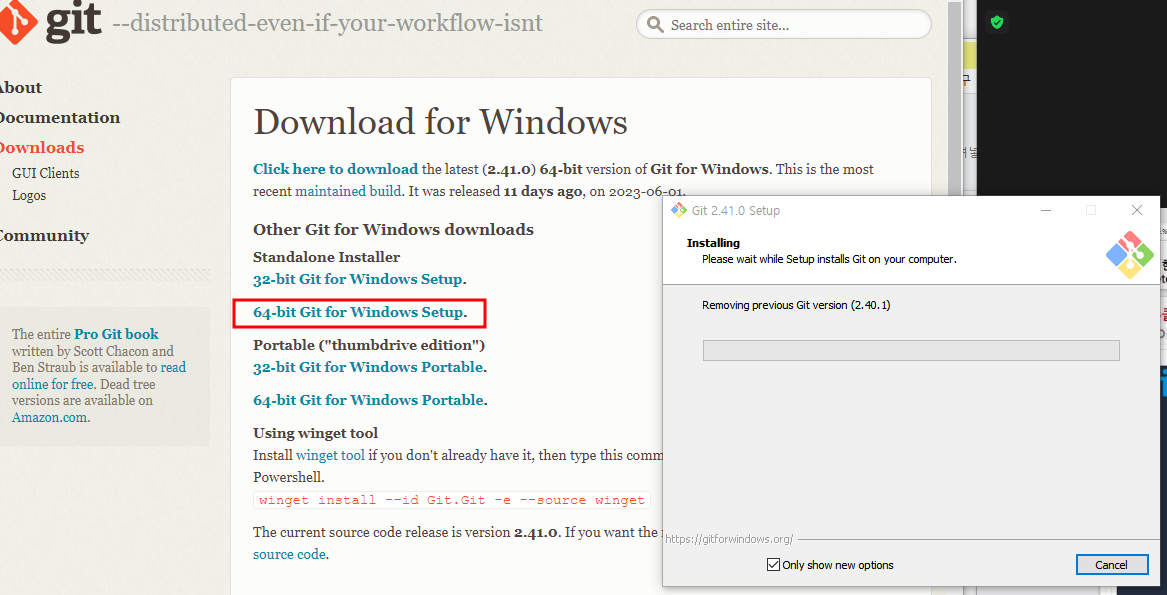Open the read online for free link

pos(99,376)
